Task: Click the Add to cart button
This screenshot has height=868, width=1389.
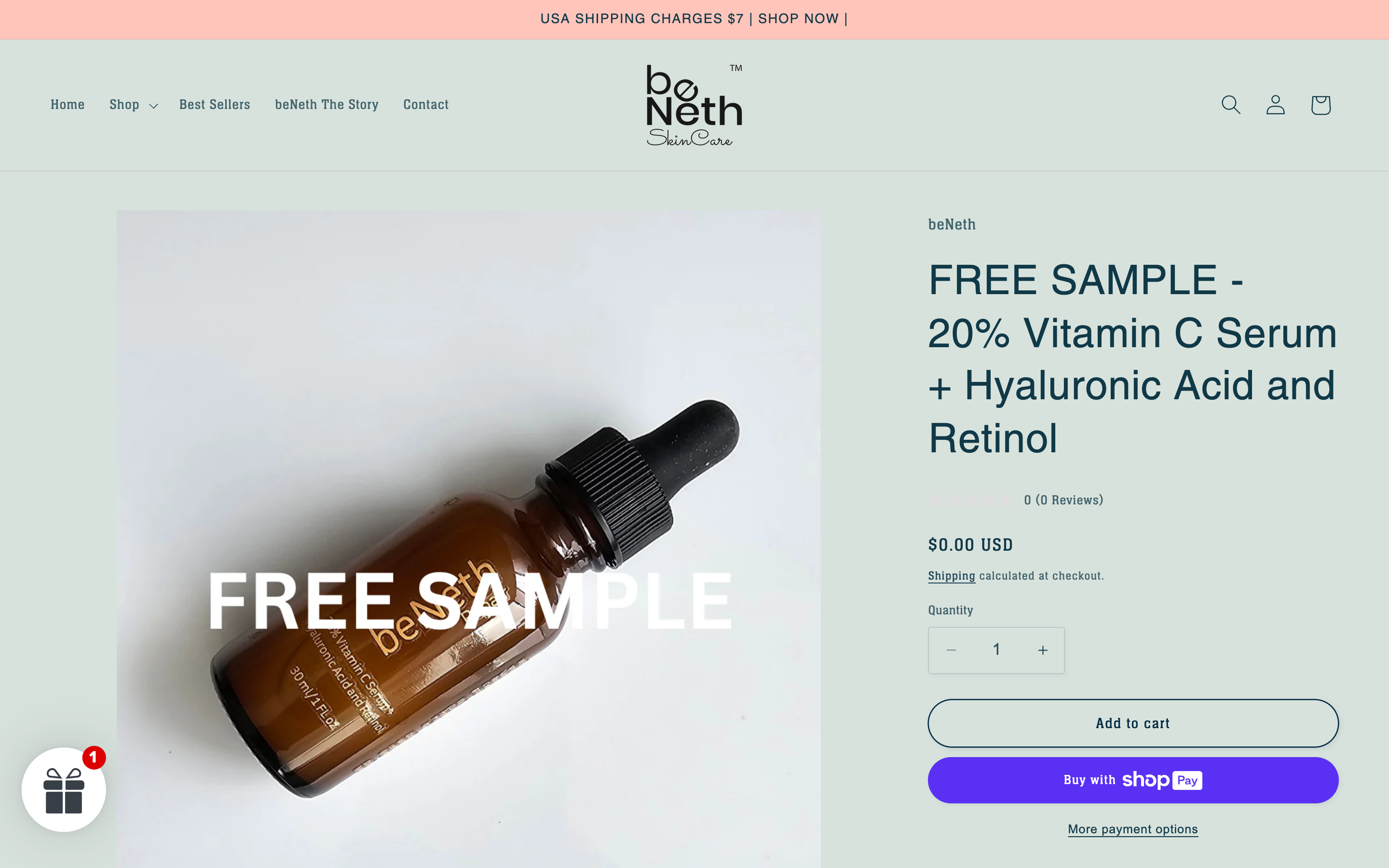Action: (1133, 723)
